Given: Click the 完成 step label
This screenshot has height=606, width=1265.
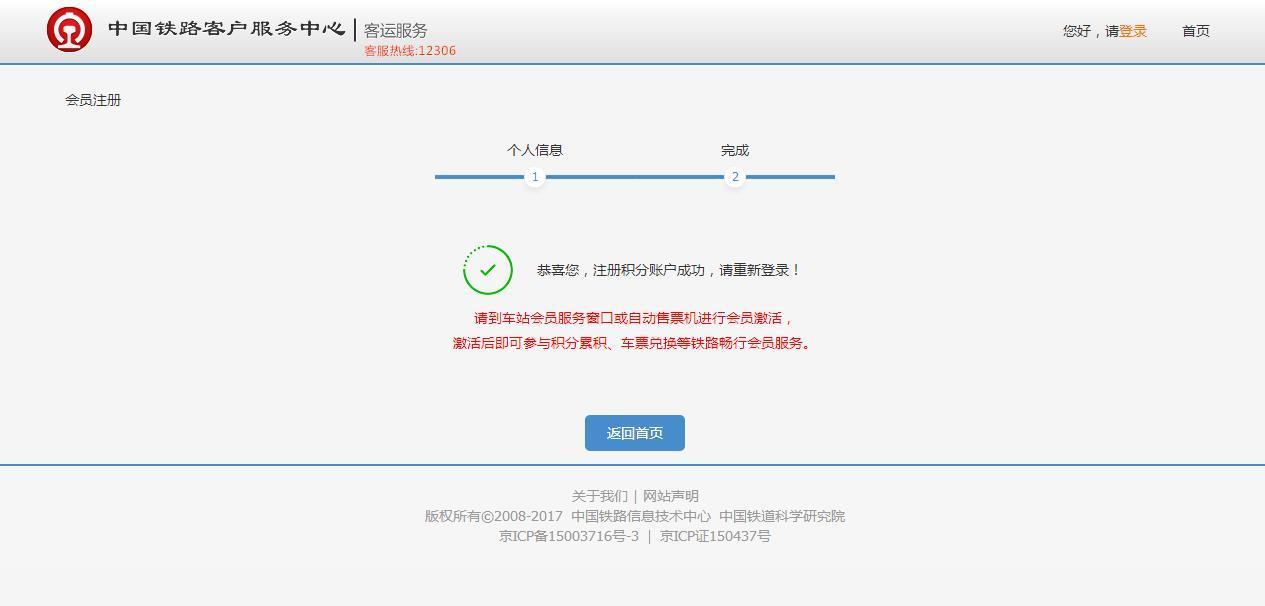Looking at the screenshot, I should click(x=735, y=150).
